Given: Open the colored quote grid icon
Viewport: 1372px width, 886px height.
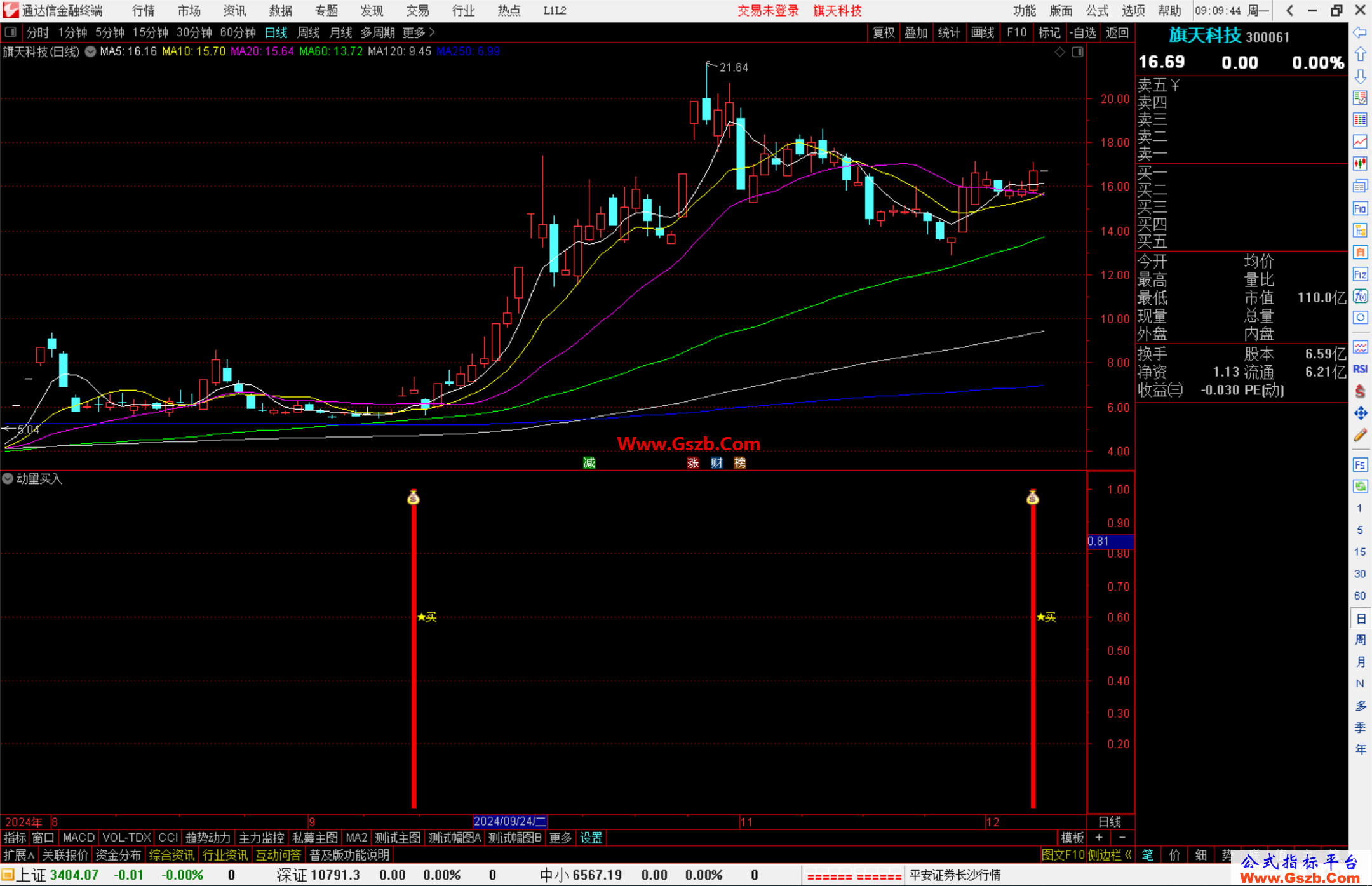Looking at the screenshot, I should [x=1360, y=120].
